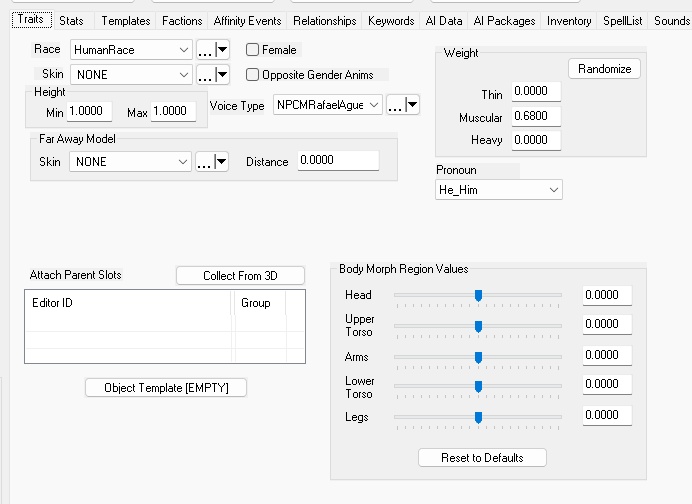
Task: Open Far Away Model Skin dropdown
Action: [x=131, y=162]
